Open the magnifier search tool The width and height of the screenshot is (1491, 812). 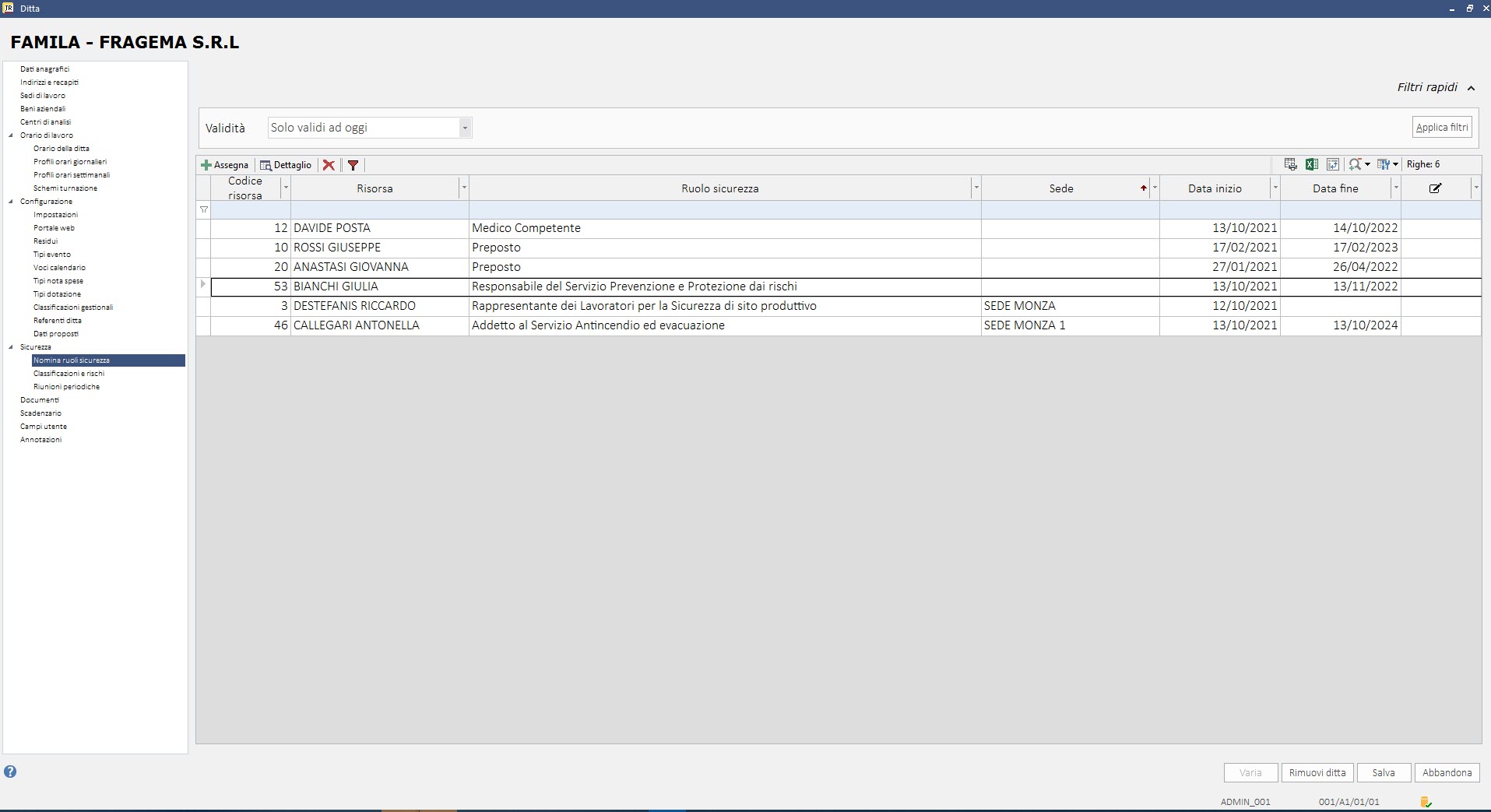click(x=1356, y=164)
